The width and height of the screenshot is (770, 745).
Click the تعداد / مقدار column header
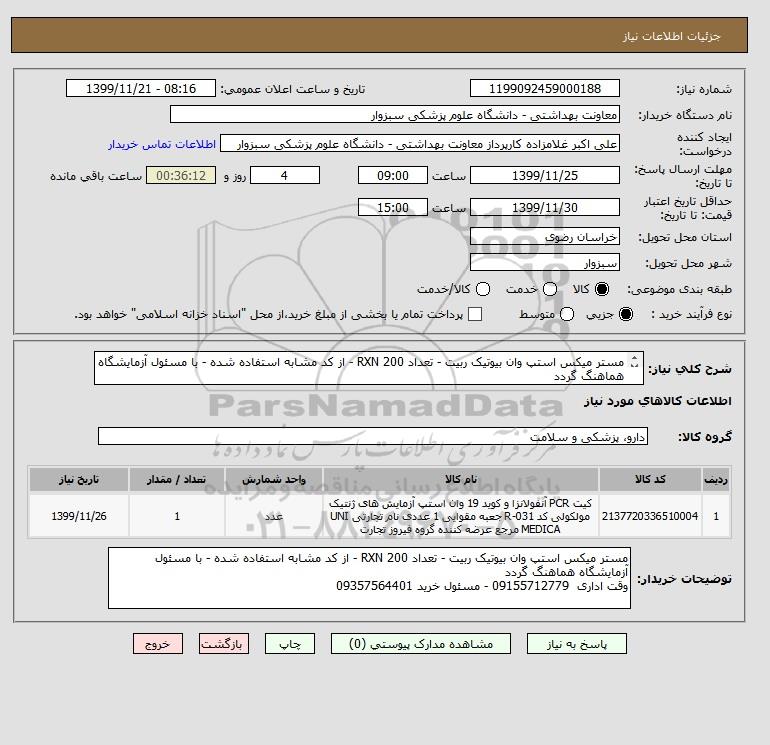[177, 479]
